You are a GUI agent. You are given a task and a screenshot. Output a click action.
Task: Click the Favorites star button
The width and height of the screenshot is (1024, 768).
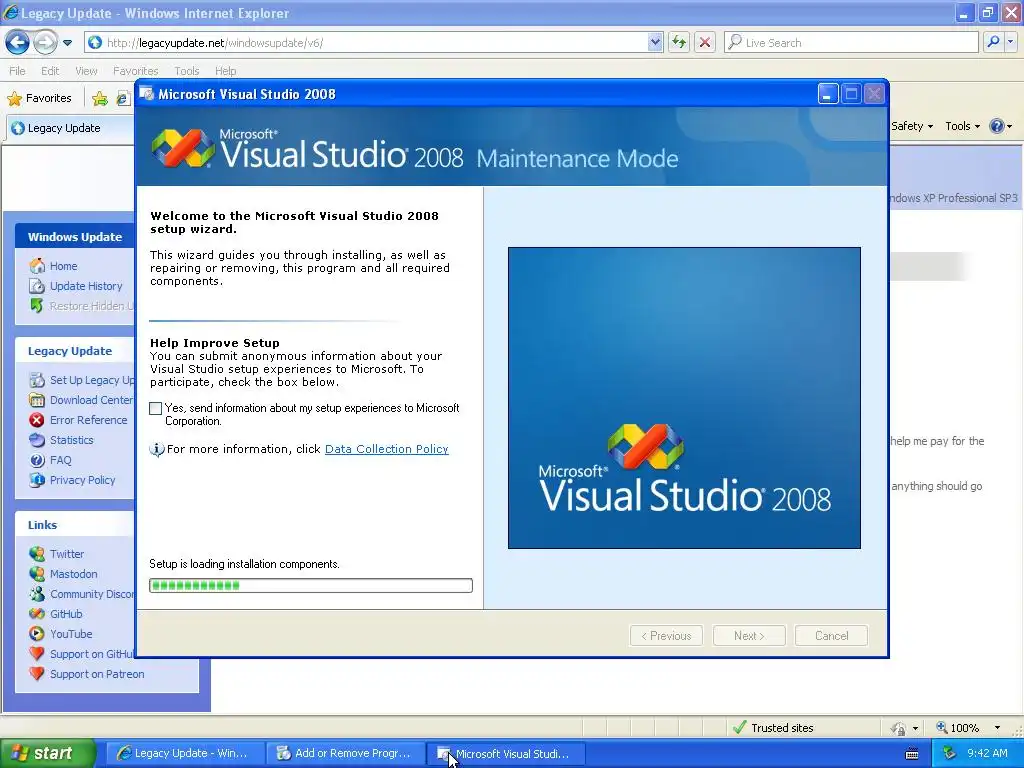(39, 99)
